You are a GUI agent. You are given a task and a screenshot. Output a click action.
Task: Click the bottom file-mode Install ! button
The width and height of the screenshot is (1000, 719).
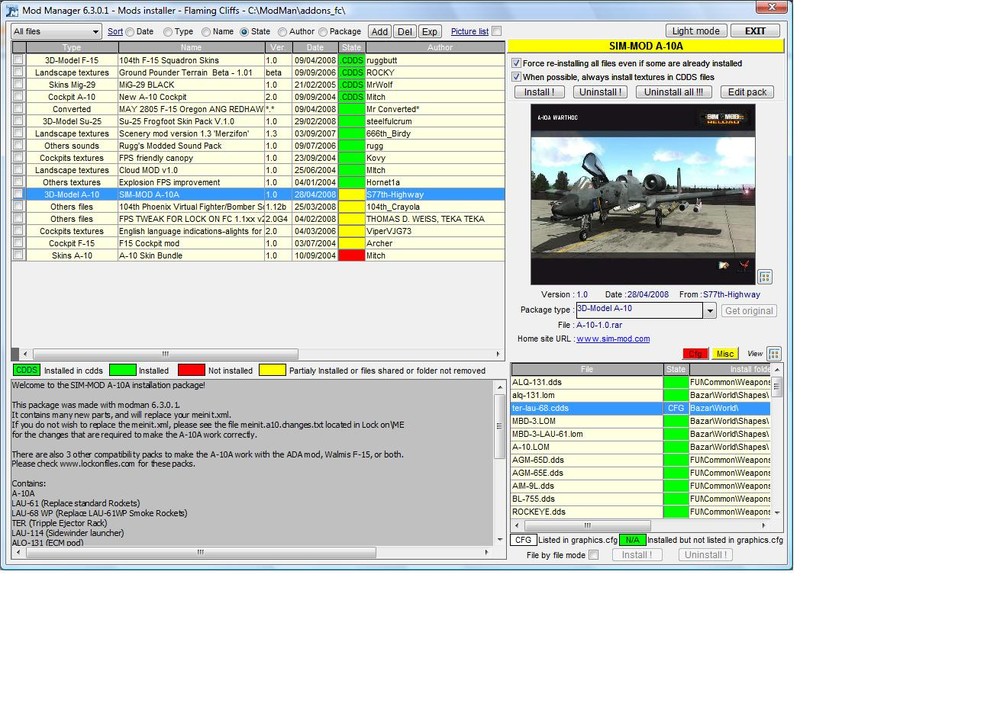(637, 555)
